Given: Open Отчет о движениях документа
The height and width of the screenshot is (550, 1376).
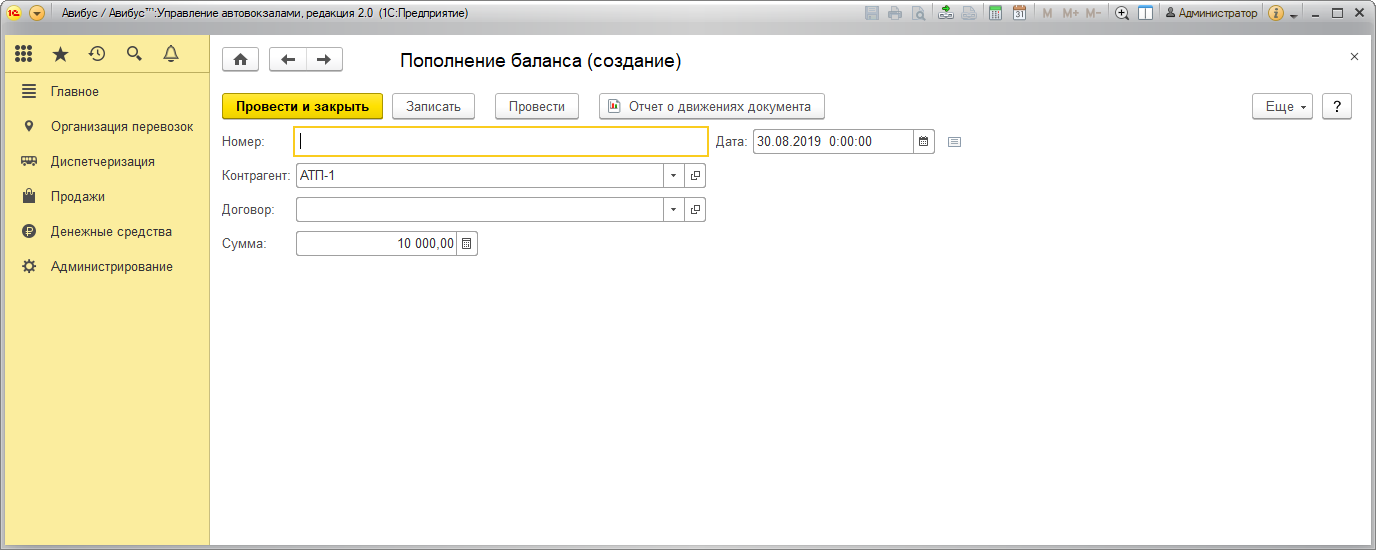Looking at the screenshot, I should coord(711,107).
